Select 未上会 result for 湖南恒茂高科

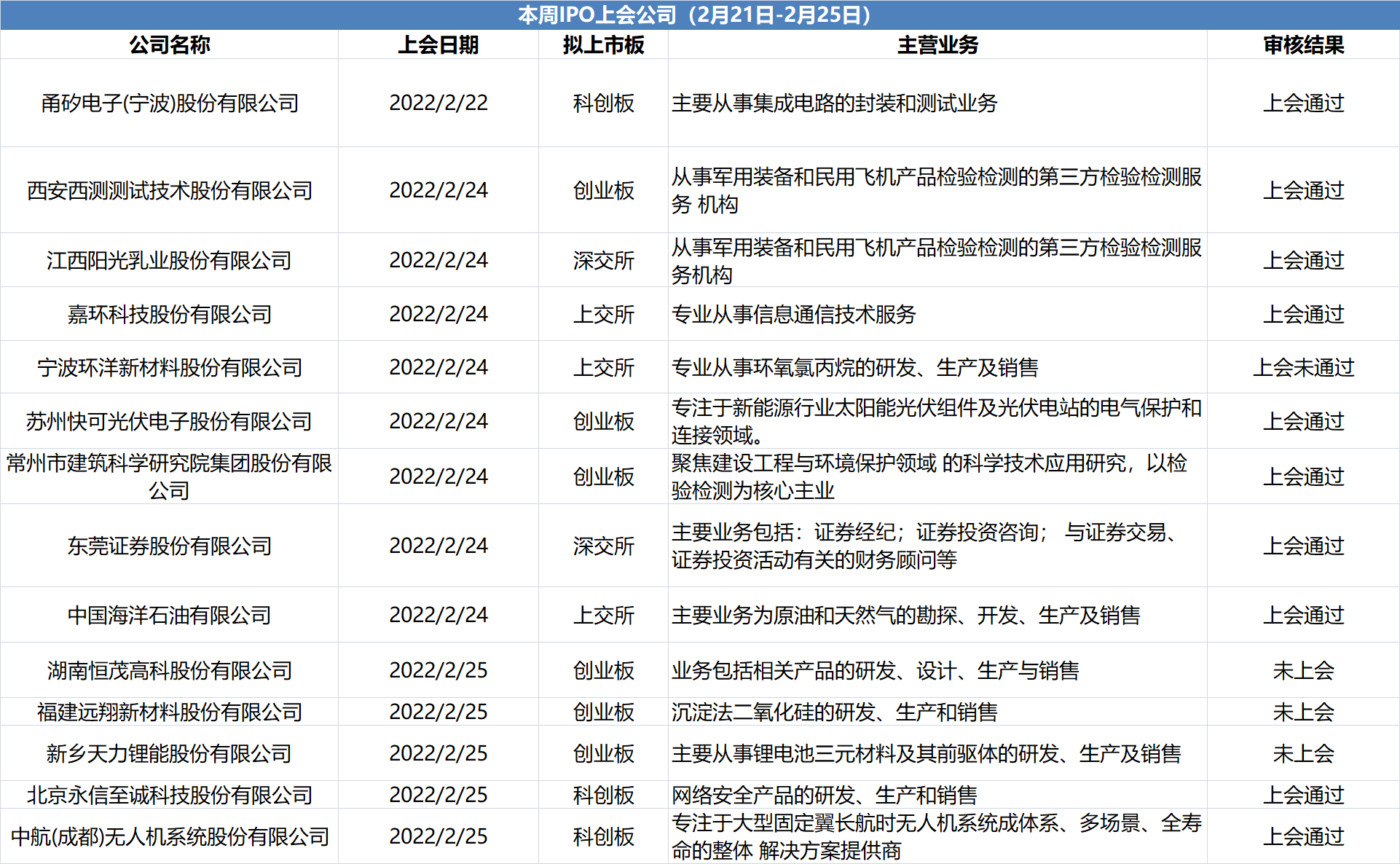(1303, 670)
